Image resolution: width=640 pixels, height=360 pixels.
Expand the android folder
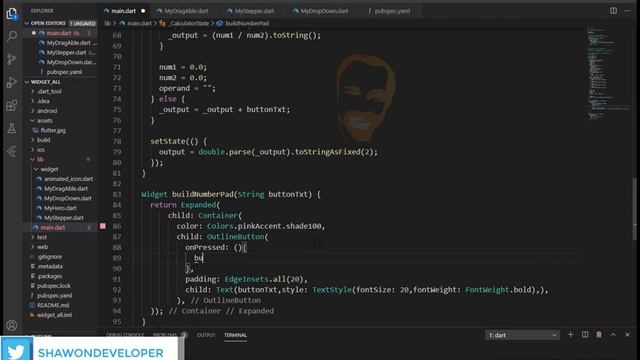pos(47,111)
